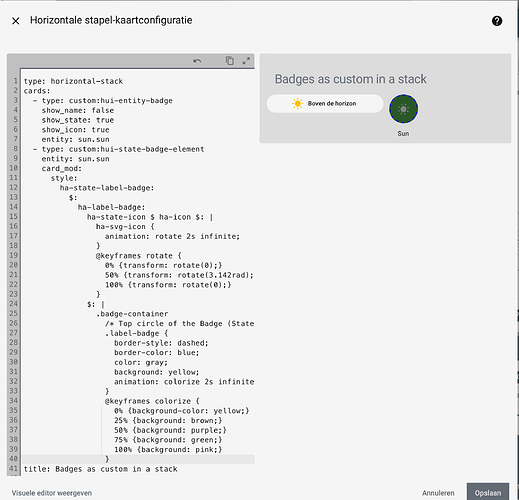Click the '.label-badge {' line

click(137, 333)
